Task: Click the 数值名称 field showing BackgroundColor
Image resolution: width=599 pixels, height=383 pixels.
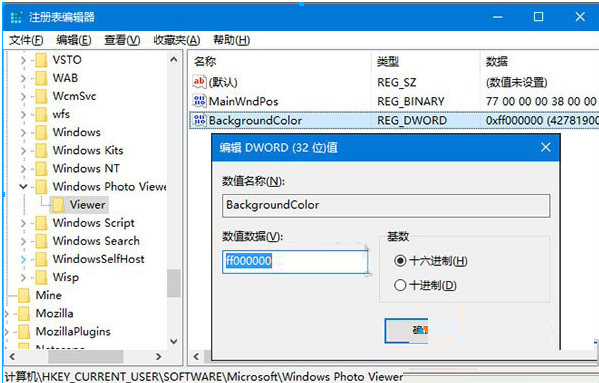Action: pyautogui.click(x=386, y=205)
